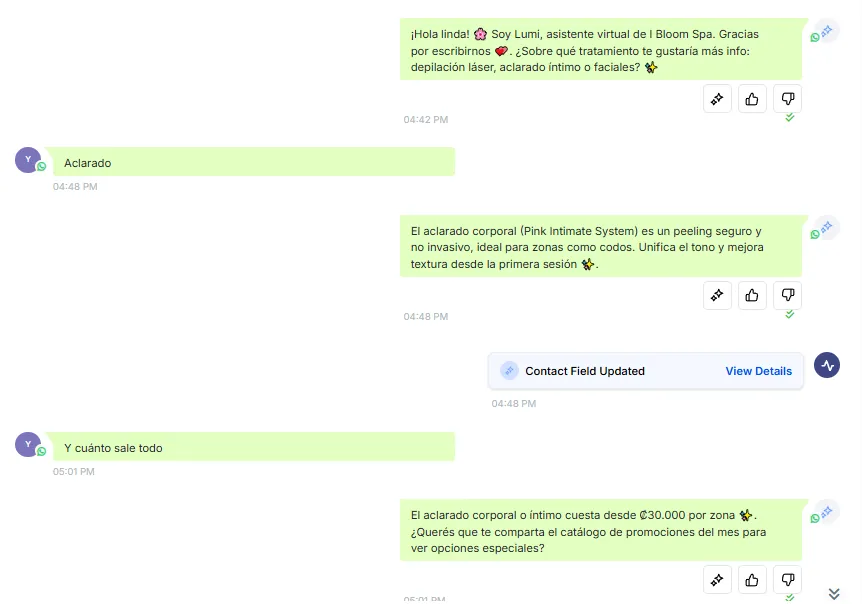
Task: Click AI bot badge beside the price message
Action: (825, 513)
